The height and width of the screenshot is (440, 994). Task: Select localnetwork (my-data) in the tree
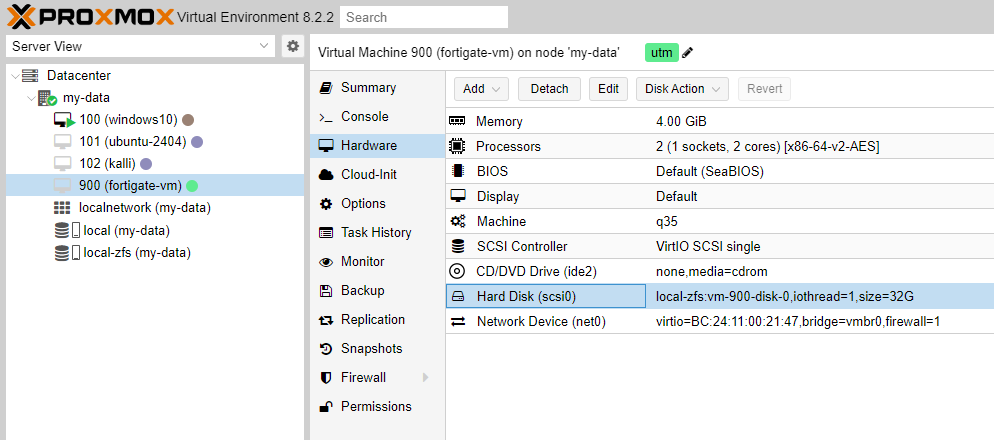(145, 207)
